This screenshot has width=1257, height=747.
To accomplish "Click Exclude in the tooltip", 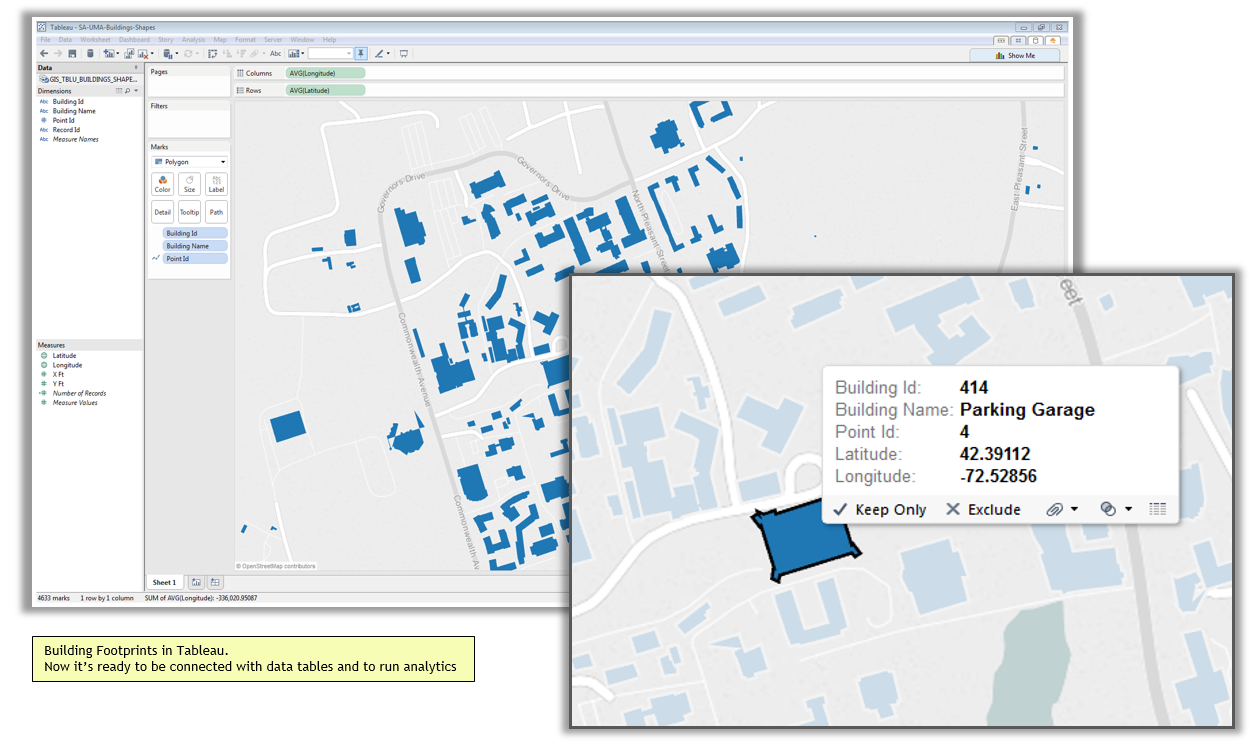I will point(983,509).
